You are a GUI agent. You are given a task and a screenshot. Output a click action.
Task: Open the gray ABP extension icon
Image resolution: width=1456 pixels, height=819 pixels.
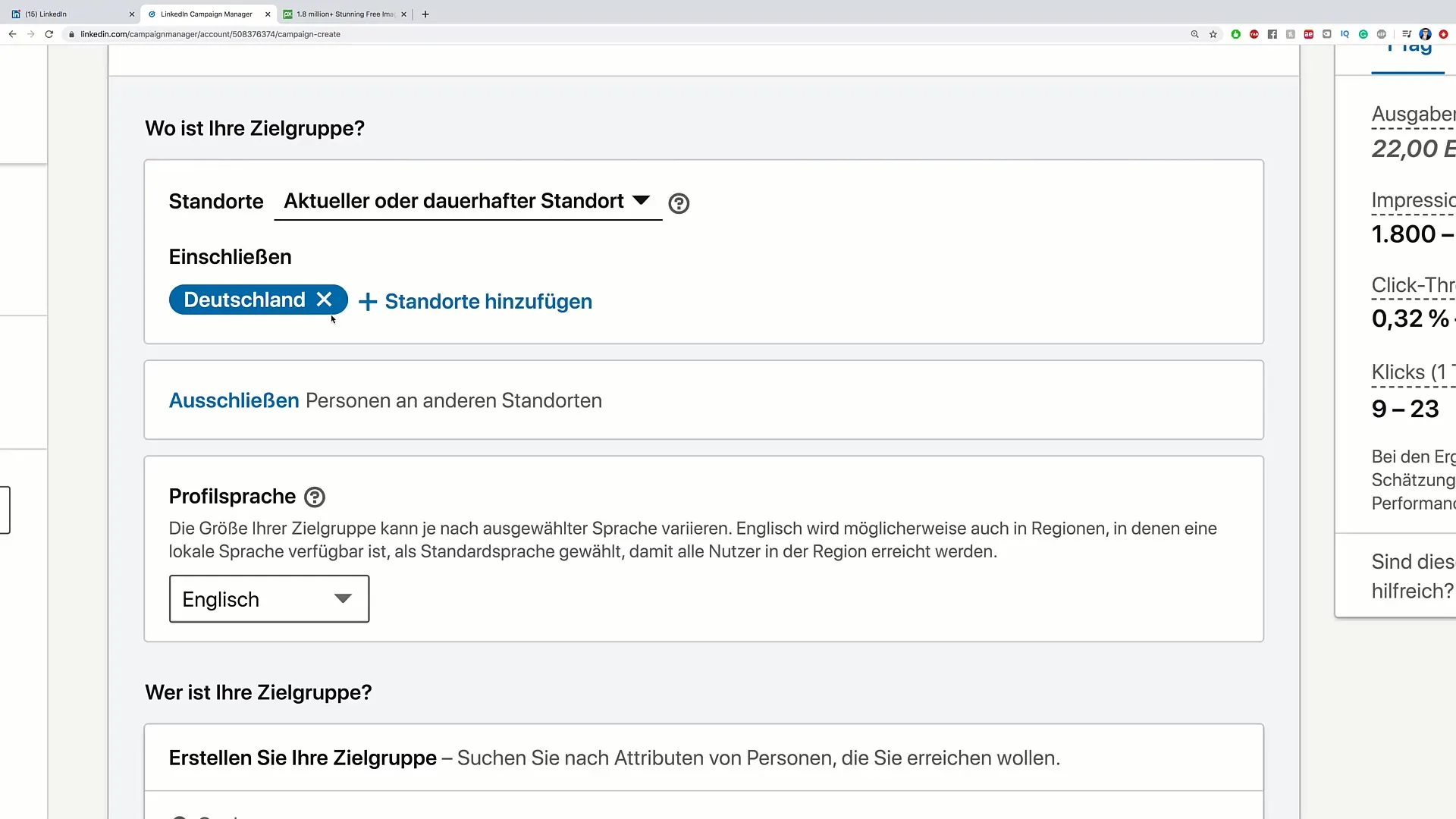click(x=1382, y=34)
